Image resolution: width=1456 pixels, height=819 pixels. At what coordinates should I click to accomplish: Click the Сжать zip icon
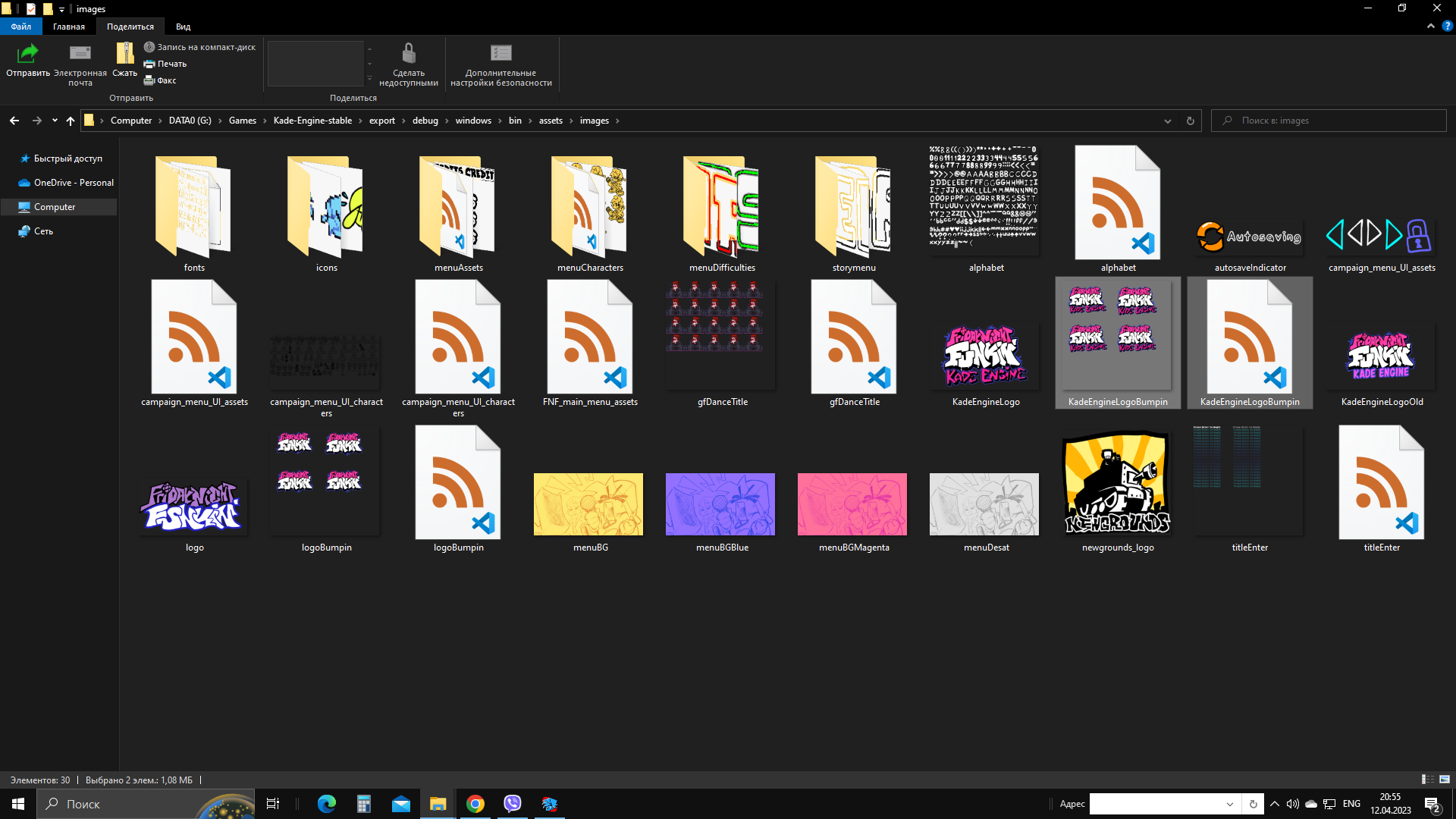point(124,54)
